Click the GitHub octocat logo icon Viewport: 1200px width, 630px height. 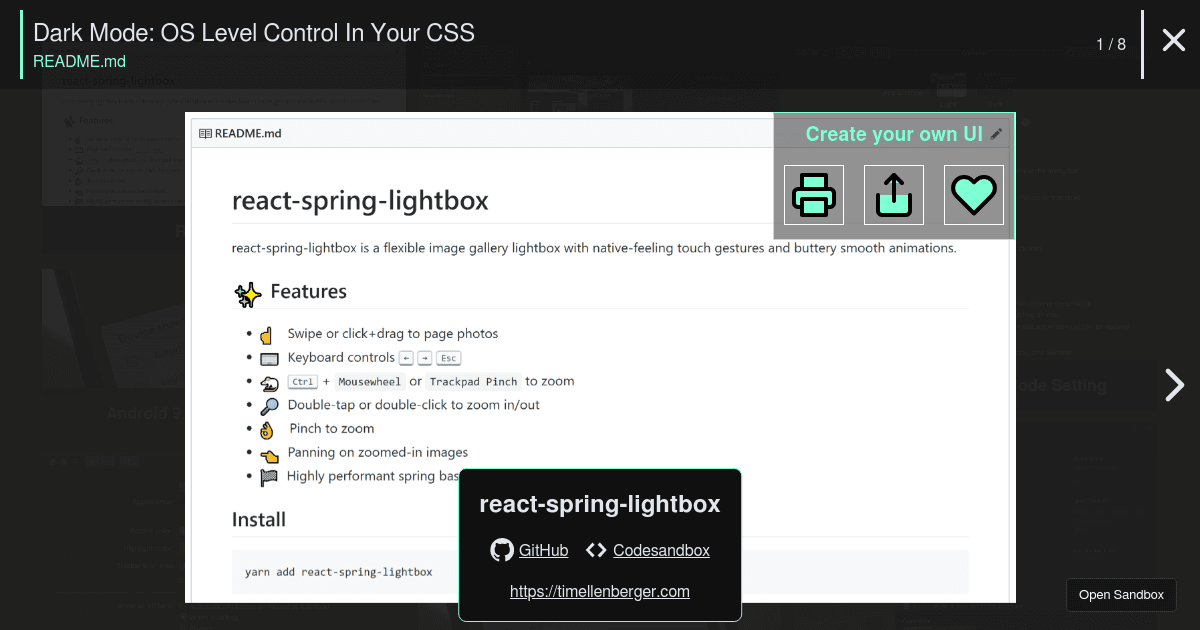tap(502, 550)
